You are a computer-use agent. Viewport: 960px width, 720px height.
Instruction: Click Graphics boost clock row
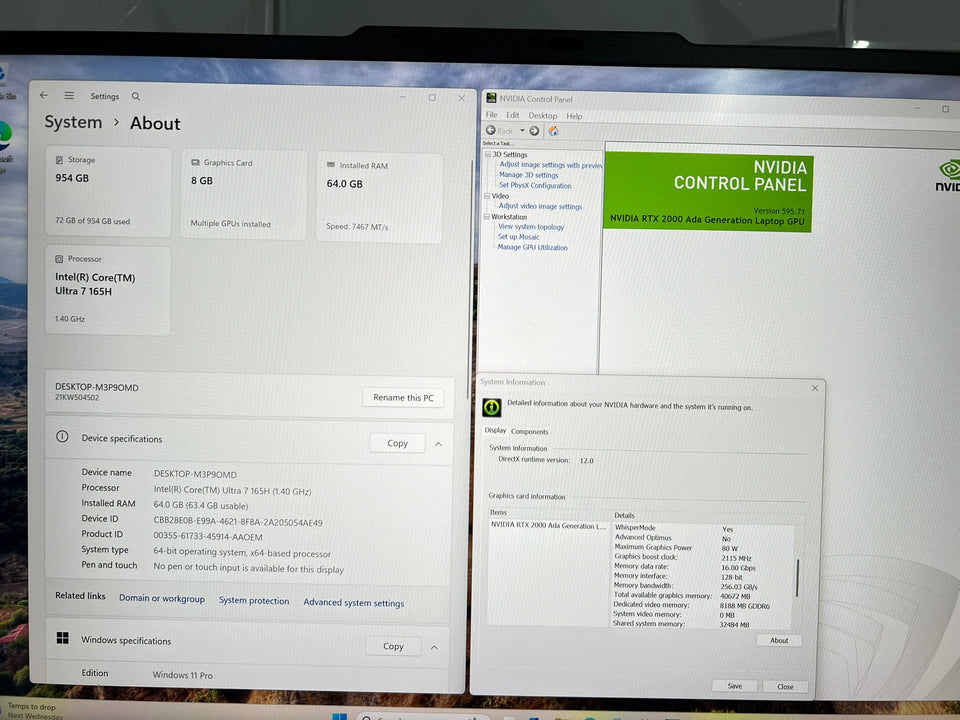click(x=683, y=557)
